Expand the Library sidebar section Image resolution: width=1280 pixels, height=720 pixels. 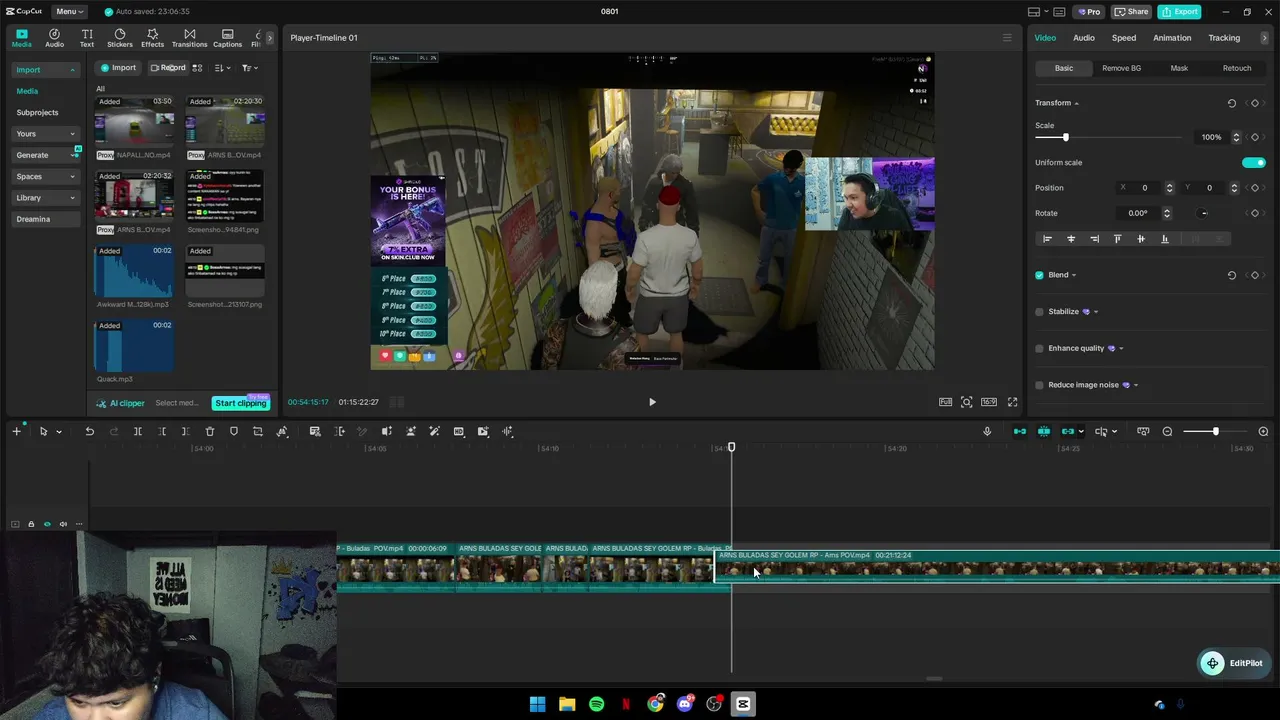pos(45,198)
